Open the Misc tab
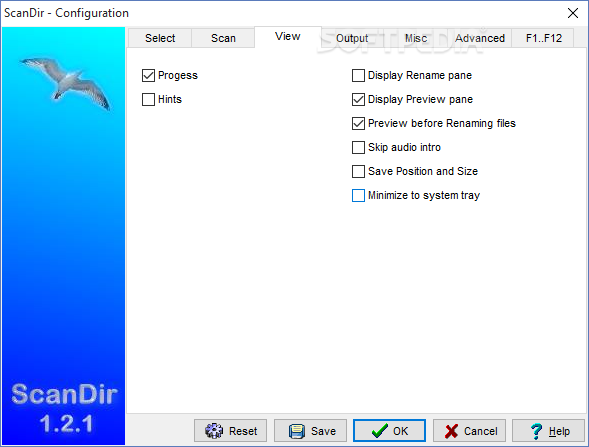 pos(416,38)
